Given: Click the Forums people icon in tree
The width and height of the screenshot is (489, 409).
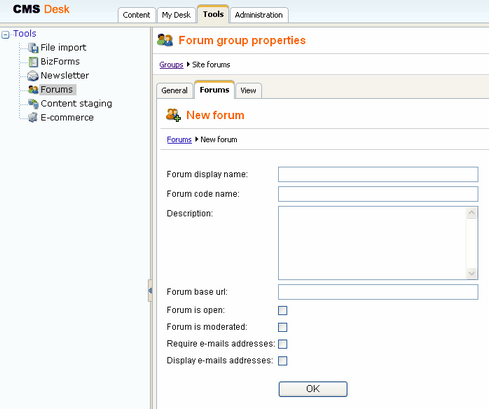Looking at the screenshot, I should pyautogui.click(x=33, y=90).
